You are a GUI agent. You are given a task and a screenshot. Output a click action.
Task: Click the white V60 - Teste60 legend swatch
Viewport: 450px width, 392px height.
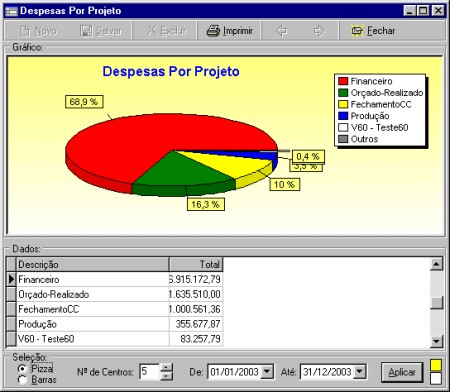coord(343,127)
